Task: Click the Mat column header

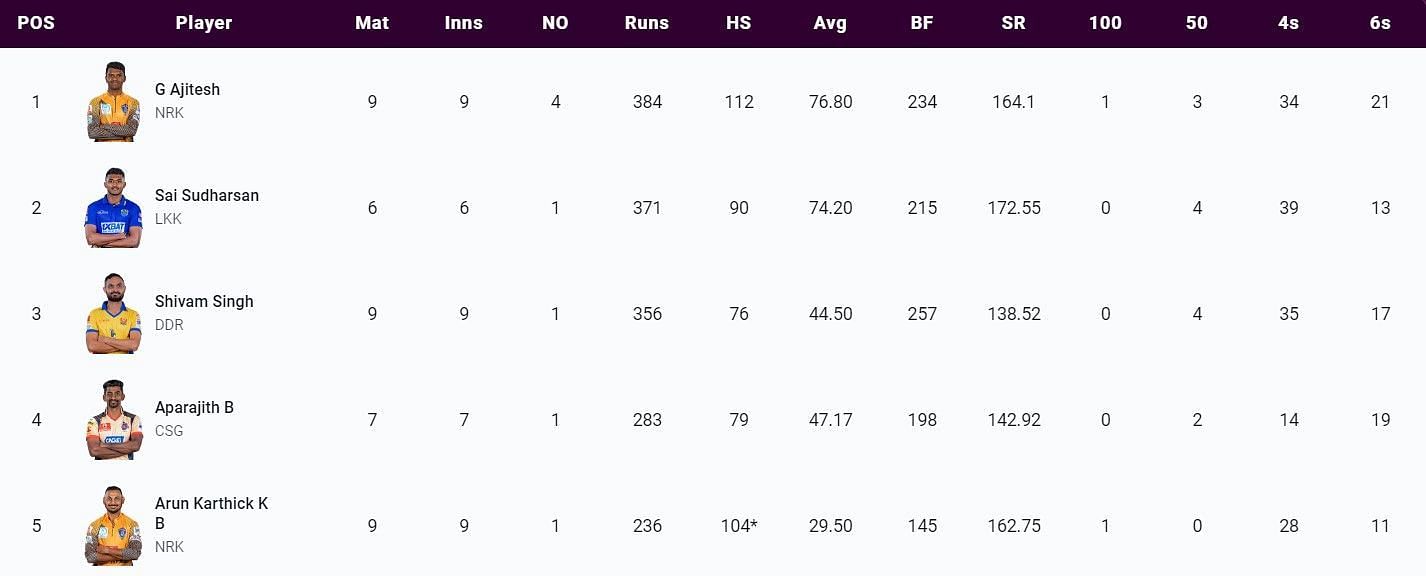Action: pos(372,23)
